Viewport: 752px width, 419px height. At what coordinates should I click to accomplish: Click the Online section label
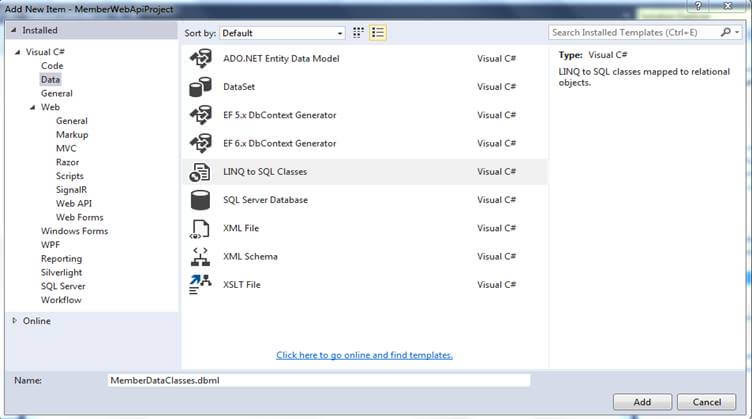click(x=36, y=321)
